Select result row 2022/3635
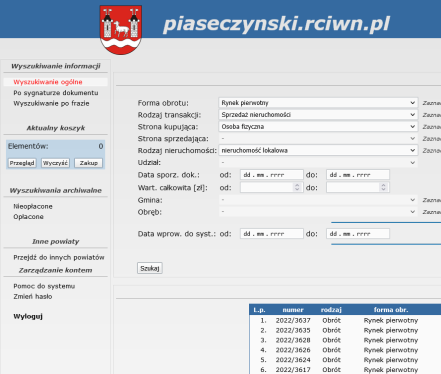This screenshot has width=441, height=374. coord(345,330)
